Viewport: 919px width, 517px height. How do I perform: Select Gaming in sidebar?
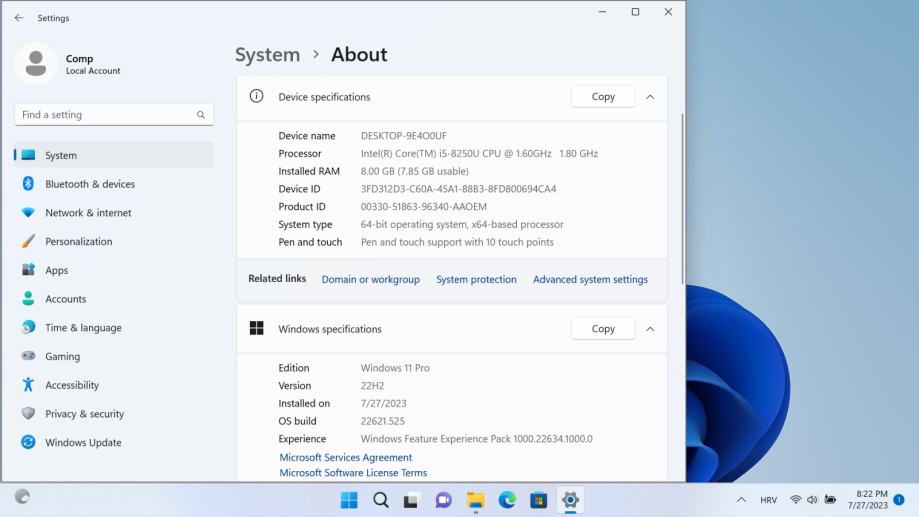62,356
